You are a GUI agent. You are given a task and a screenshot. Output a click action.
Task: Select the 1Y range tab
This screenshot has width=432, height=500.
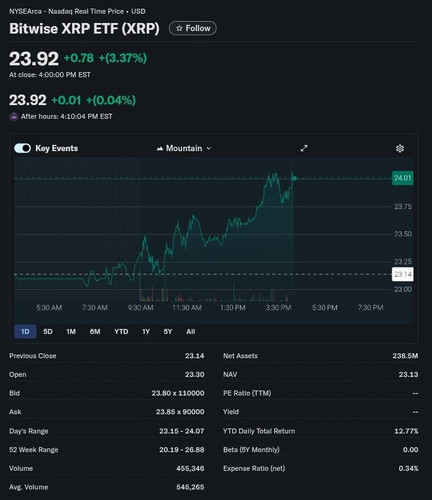[x=146, y=332]
